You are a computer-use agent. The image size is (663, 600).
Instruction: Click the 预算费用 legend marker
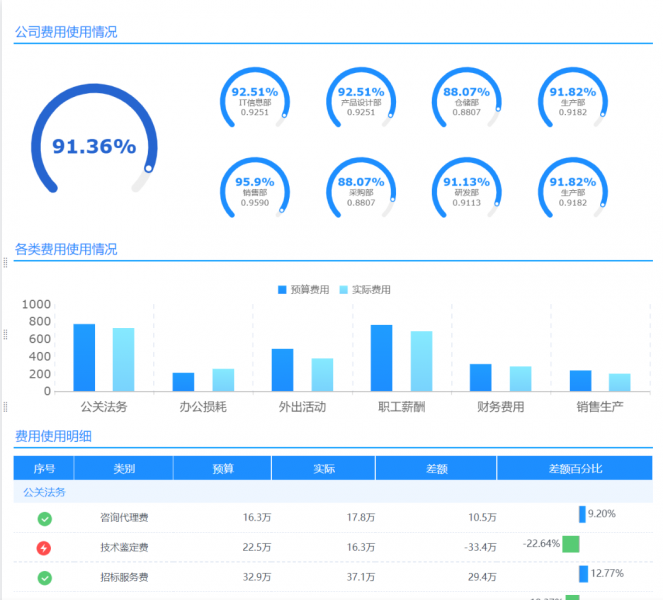(282, 290)
